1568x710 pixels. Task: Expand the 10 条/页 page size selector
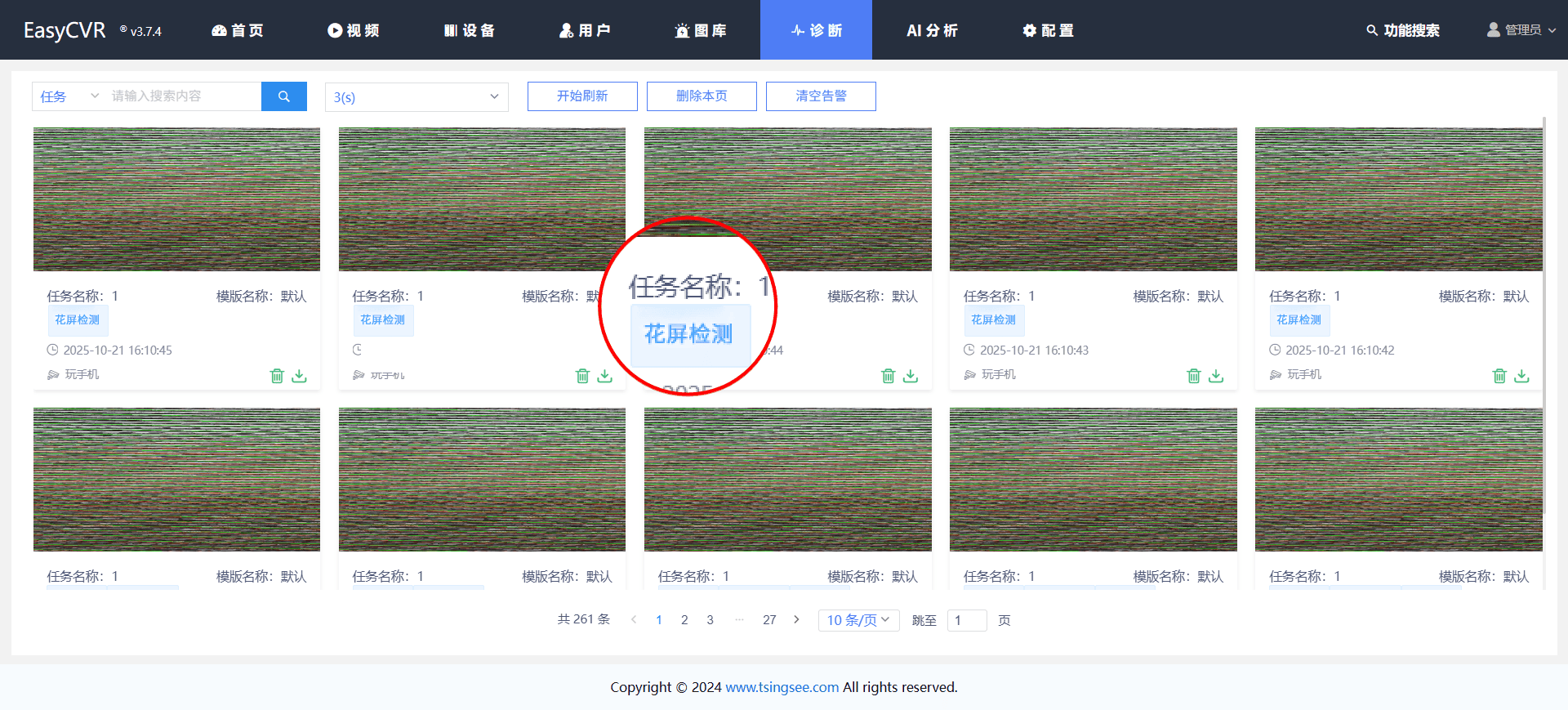pyautogui.click(x=857, y=620)
